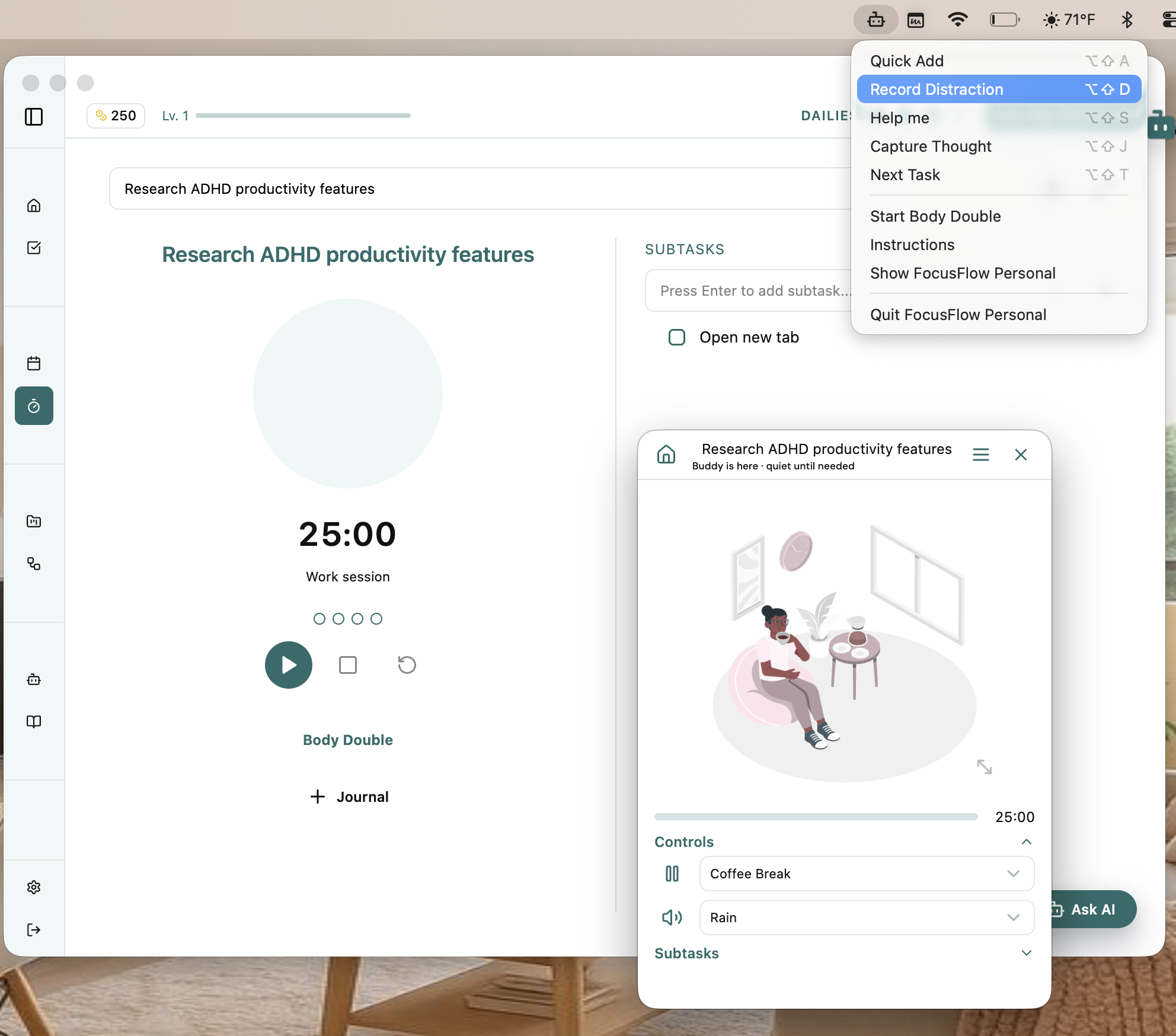Viewport: 1176px width, 1036px height.
Task: Click the 250 coins badge
Action: (116, 116)
